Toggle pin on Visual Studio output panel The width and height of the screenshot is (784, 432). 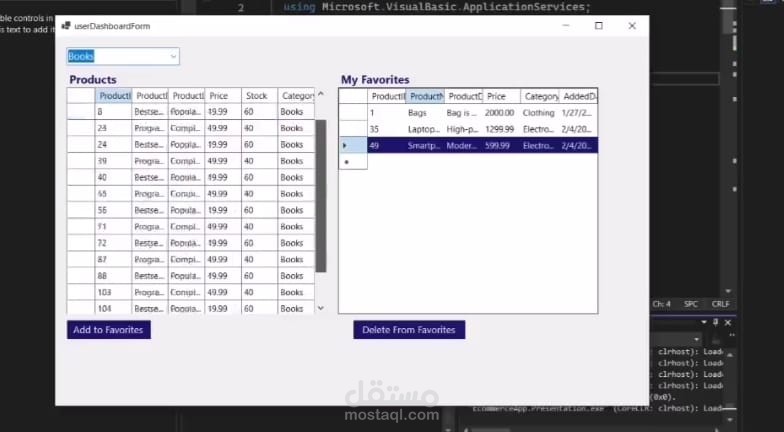click(x=716, y=322)
